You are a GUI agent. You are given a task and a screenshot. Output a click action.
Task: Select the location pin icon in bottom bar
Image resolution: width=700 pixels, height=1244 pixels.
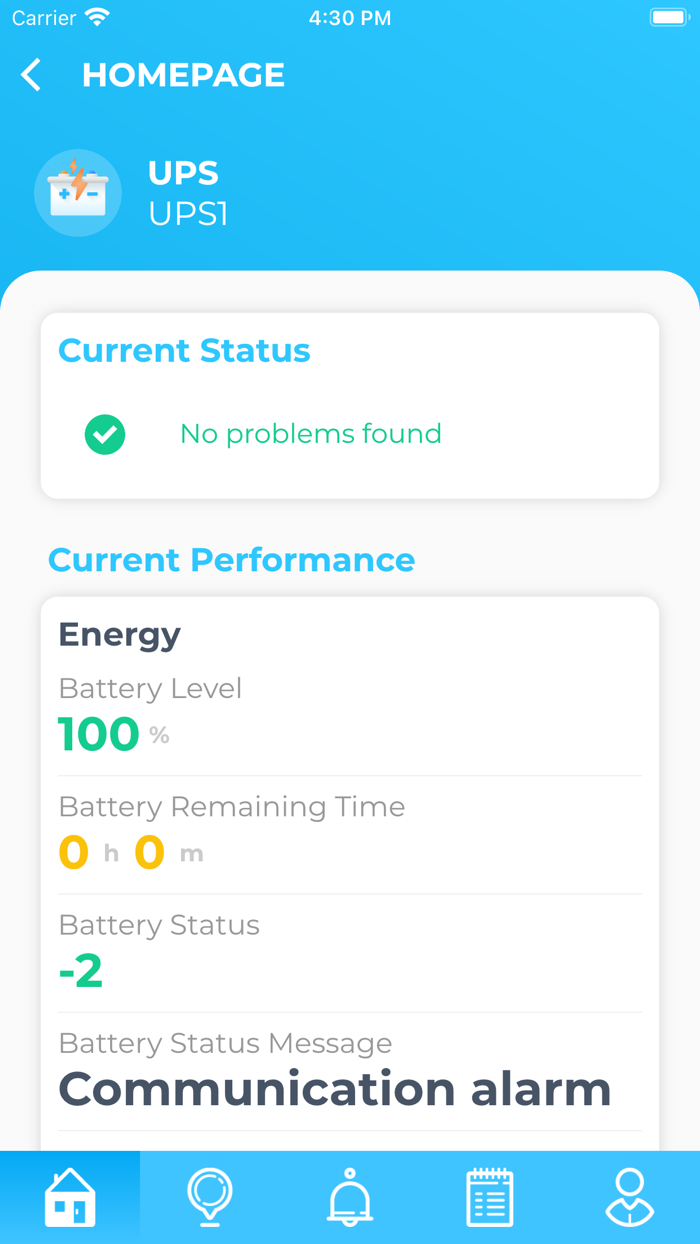[x=210, y=1196]
